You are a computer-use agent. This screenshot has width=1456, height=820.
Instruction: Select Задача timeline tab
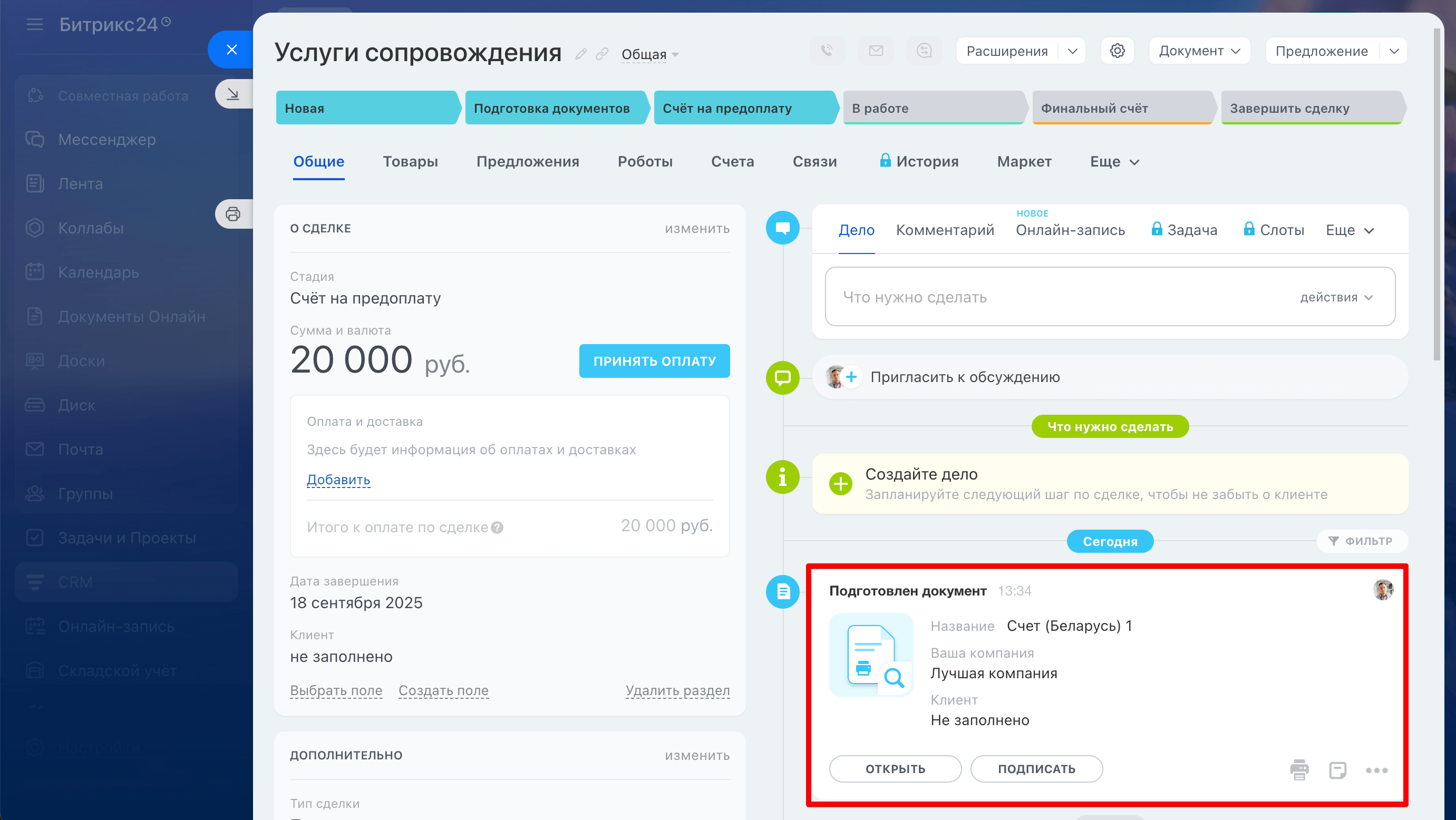coord(1184,230)
